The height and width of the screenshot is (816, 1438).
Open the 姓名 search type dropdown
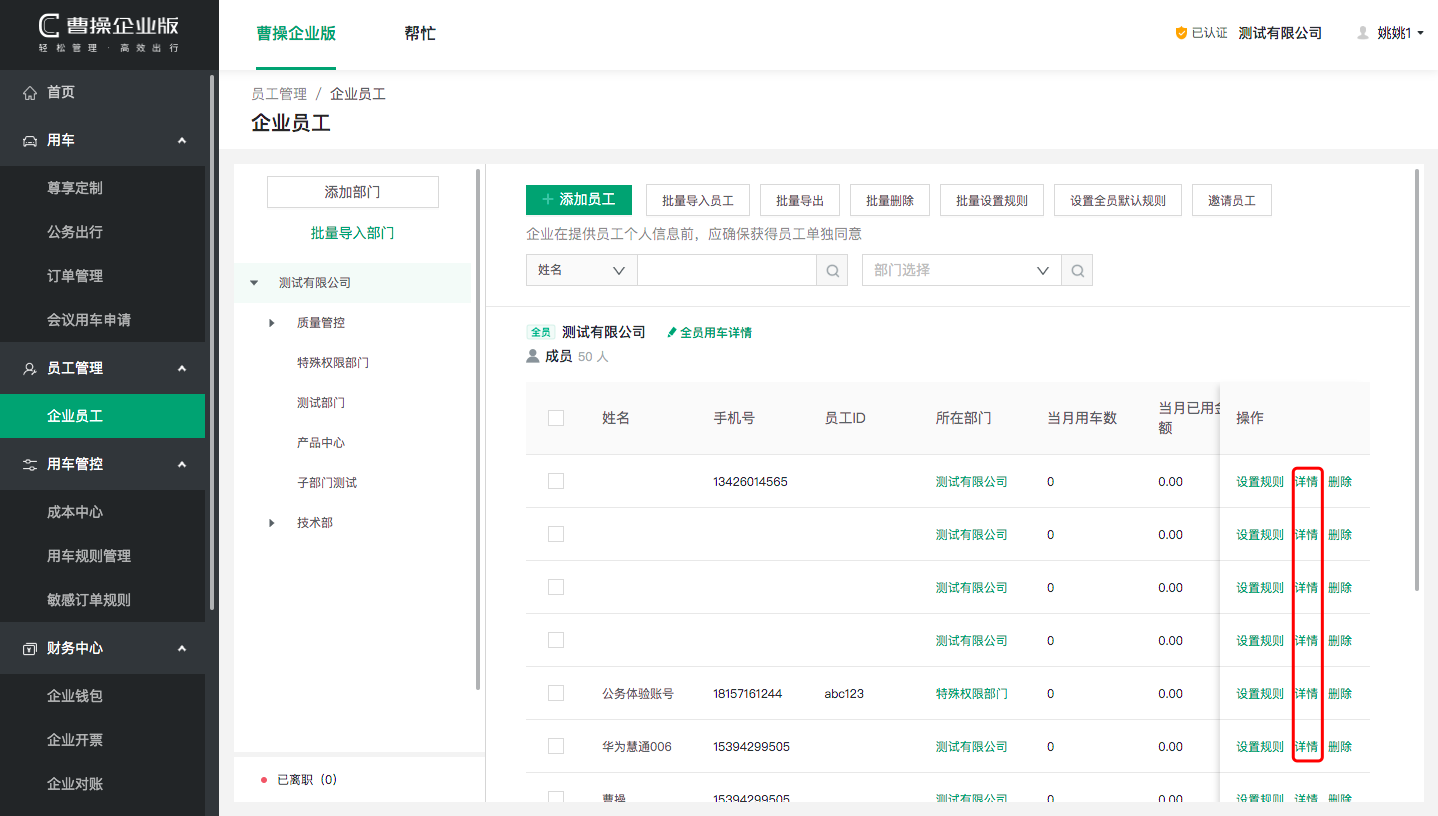[581, 270]
